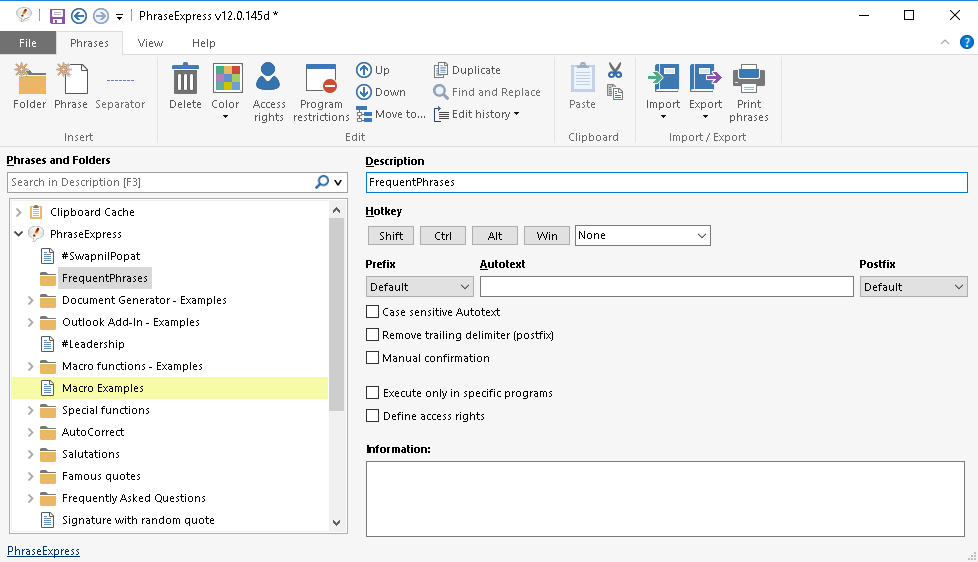
Task: Enable Manual confirmation
Action: tap(372, 358)
